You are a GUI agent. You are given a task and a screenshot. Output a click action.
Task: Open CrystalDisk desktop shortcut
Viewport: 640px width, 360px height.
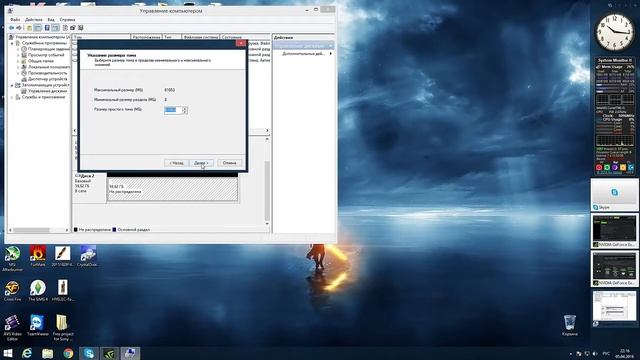87,257
